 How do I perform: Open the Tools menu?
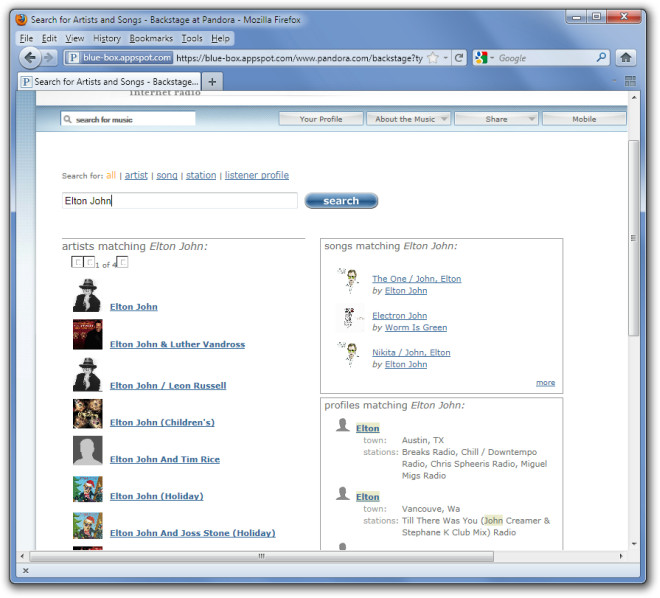192,38
